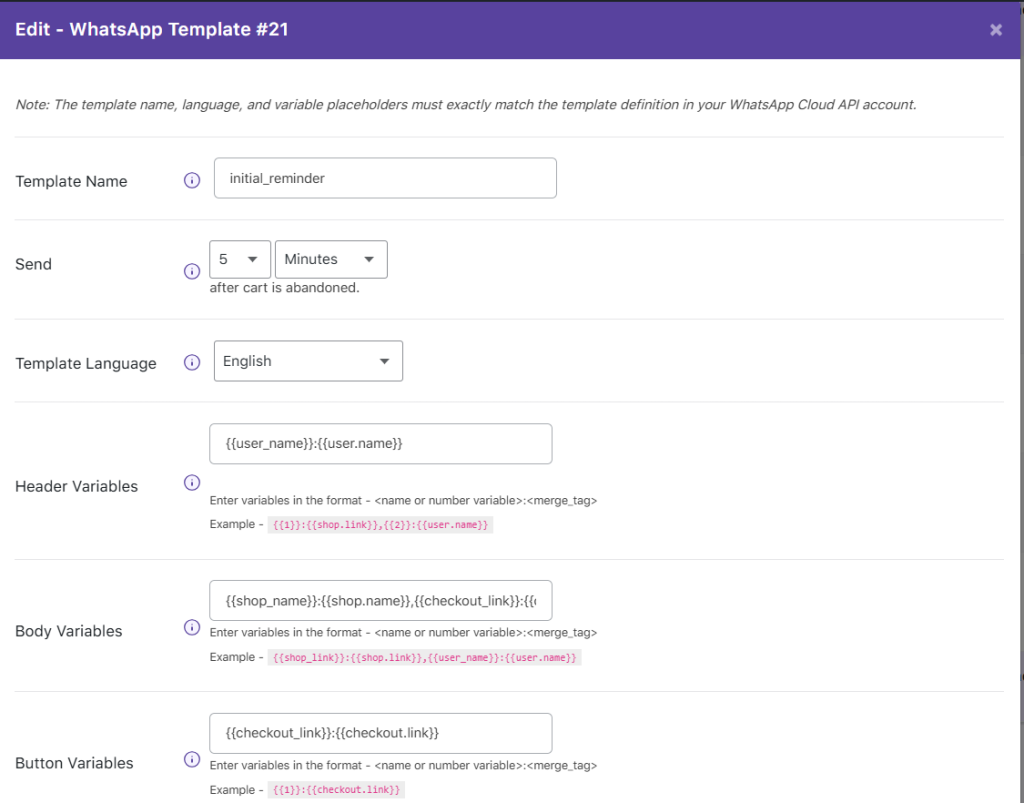Click the dialog title 'Edit - WhatsApp Template #21'
Screen dimensions: 1024x803
click(152, 30)
